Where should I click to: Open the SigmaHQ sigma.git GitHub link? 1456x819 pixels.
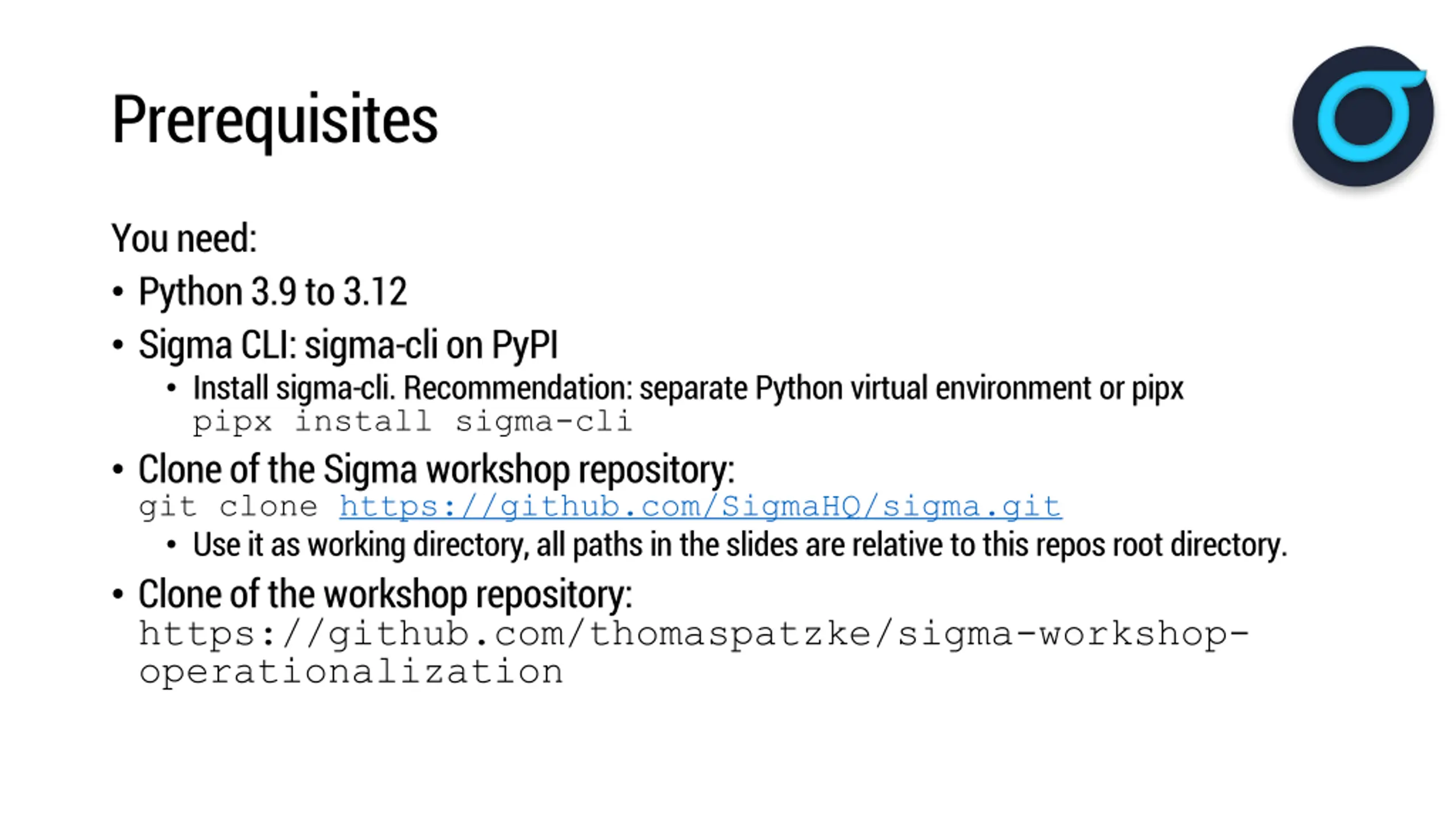pyautogui.click(x=701, y=506)
